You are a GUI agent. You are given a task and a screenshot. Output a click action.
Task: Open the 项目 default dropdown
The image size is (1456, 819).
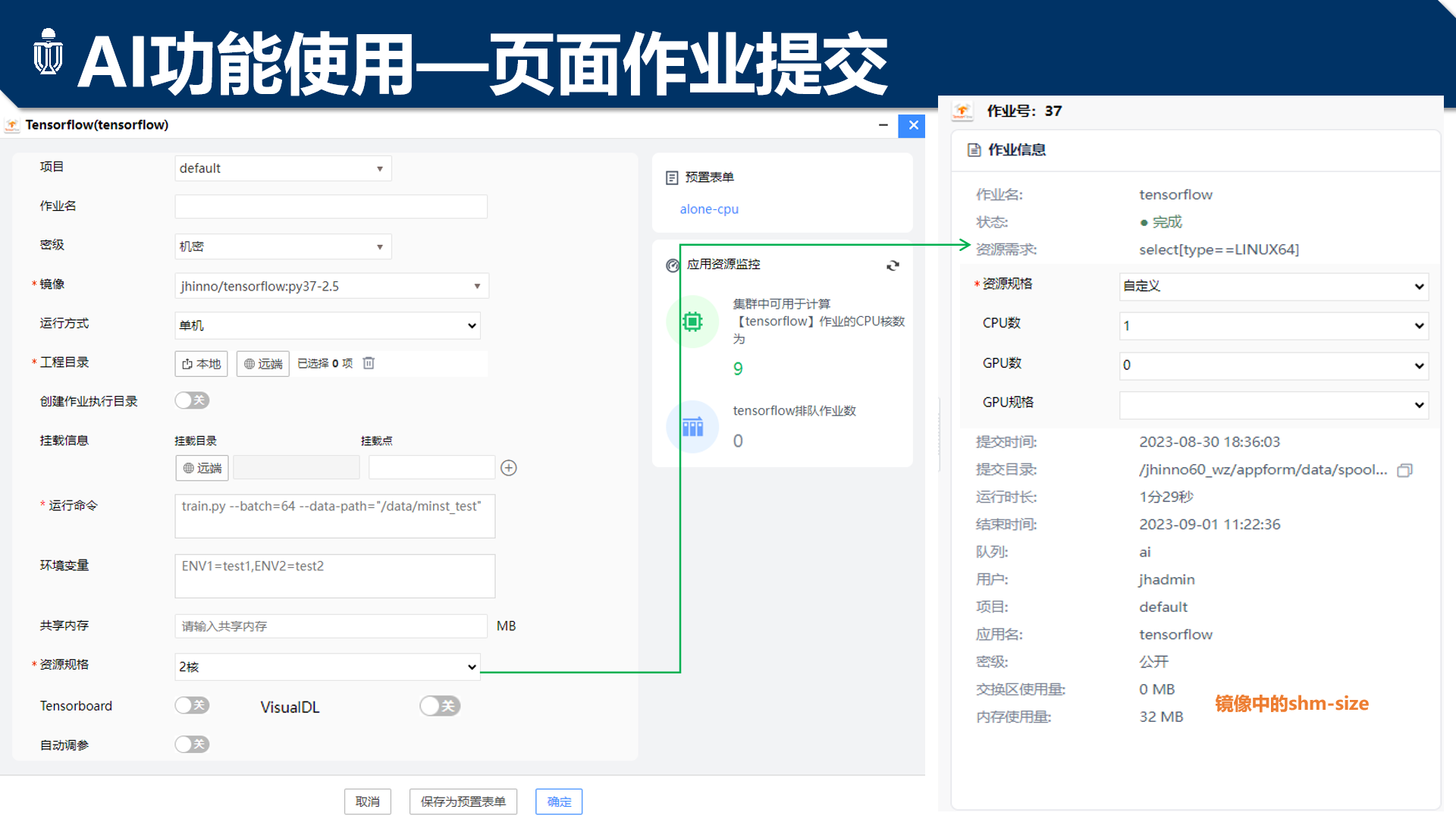point(283,168)
